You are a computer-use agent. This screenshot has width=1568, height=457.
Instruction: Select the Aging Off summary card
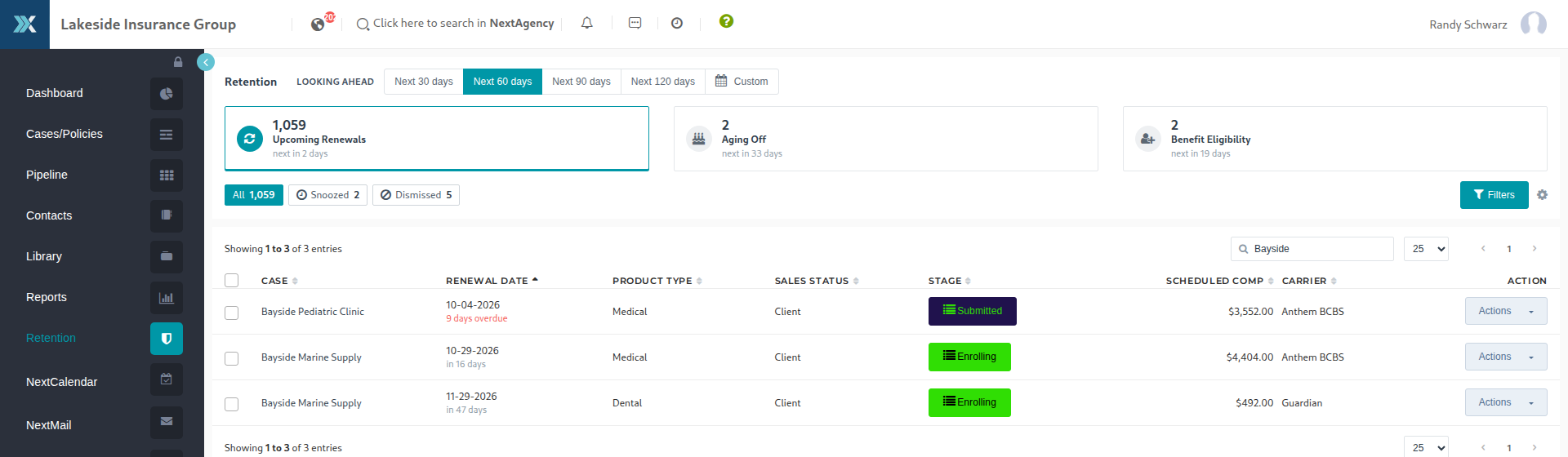pyautogui.click(x=886, y=139)
